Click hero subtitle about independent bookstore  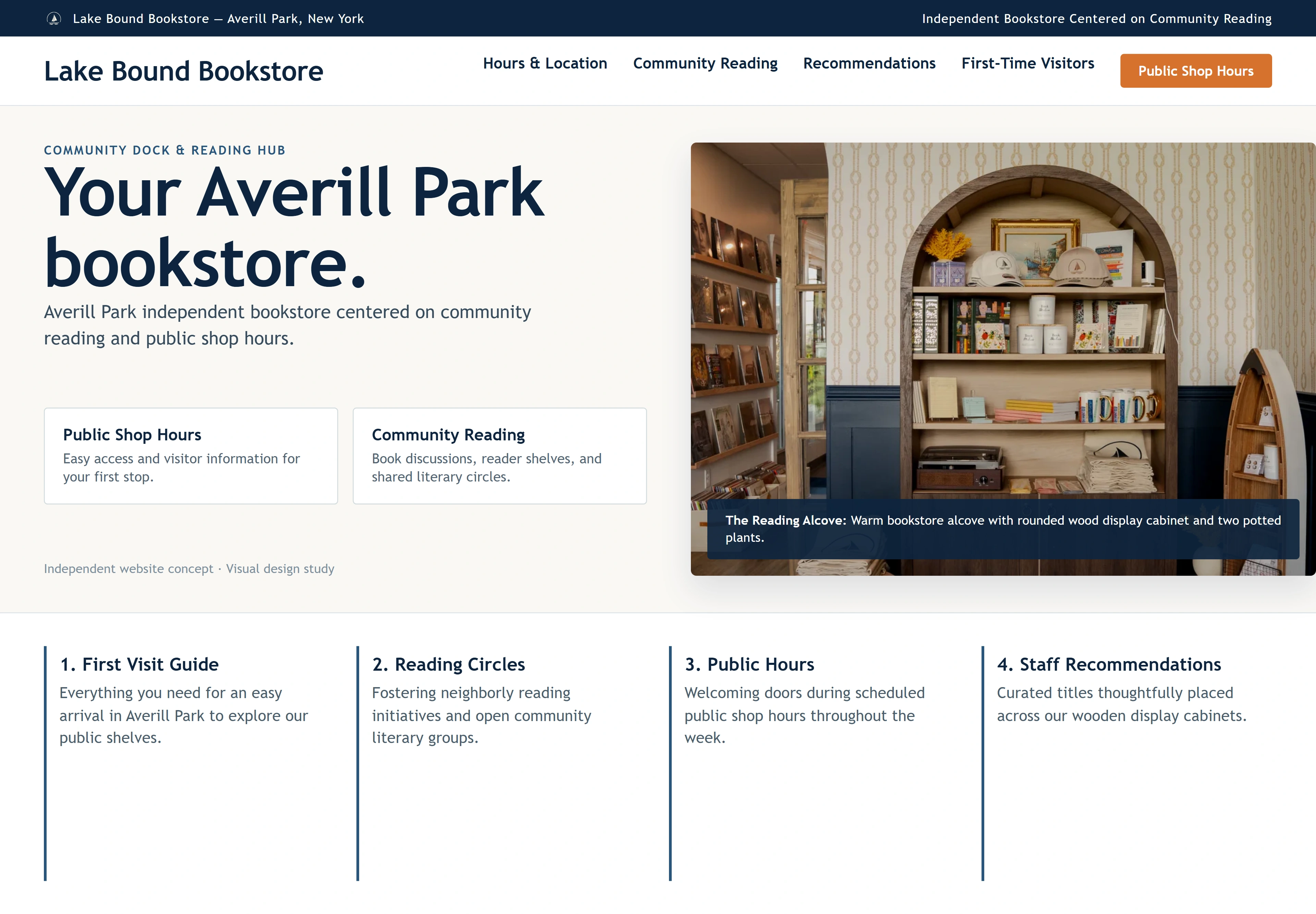pos(288,325)
